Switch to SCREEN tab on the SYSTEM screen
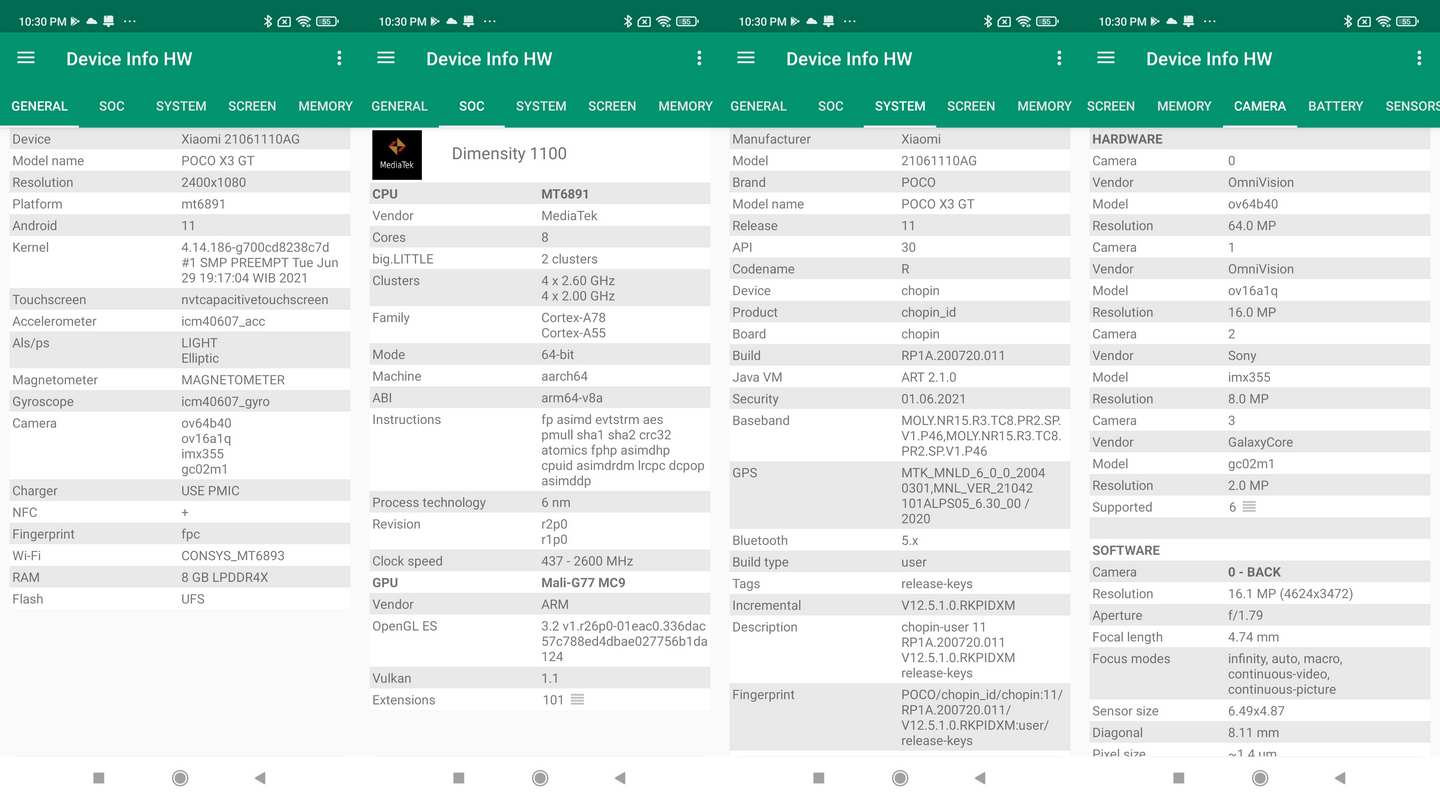This screenshot has width=1440, height=800. click(x=971, y=106)
